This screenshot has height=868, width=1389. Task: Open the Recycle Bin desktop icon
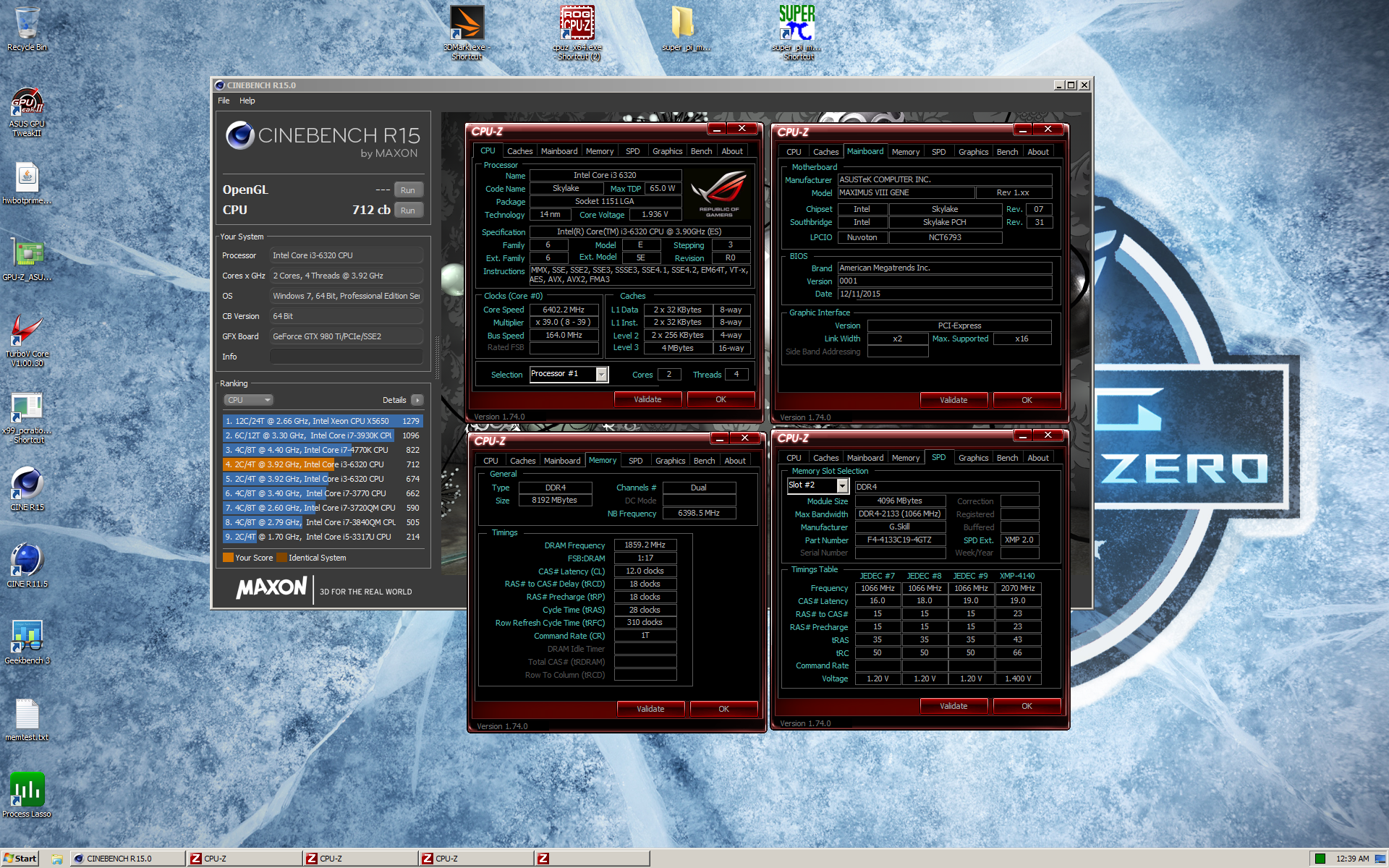(27, 29)
